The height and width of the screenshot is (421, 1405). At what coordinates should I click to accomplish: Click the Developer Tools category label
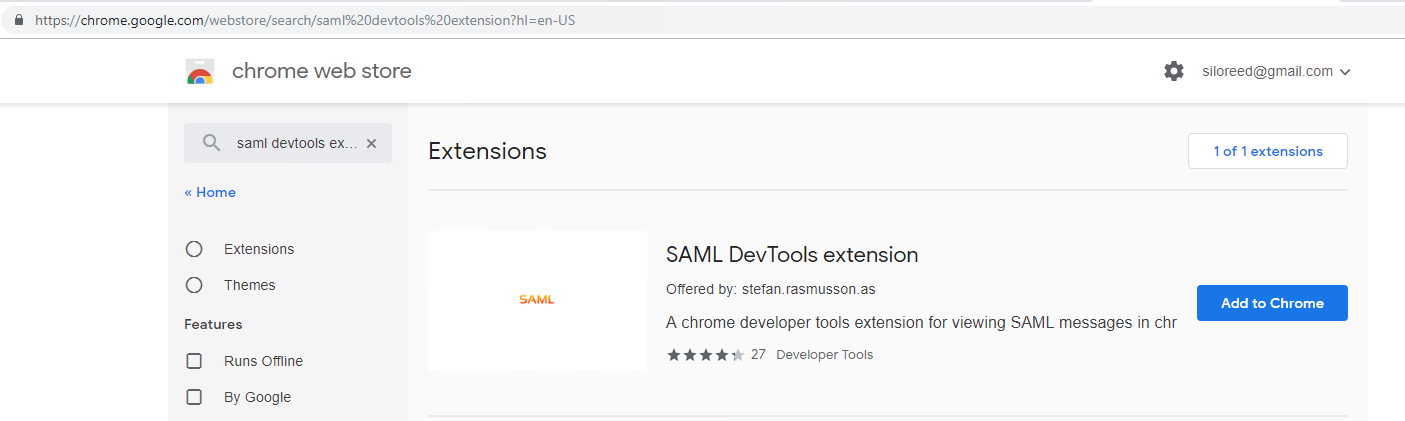[x=824, y=354]
